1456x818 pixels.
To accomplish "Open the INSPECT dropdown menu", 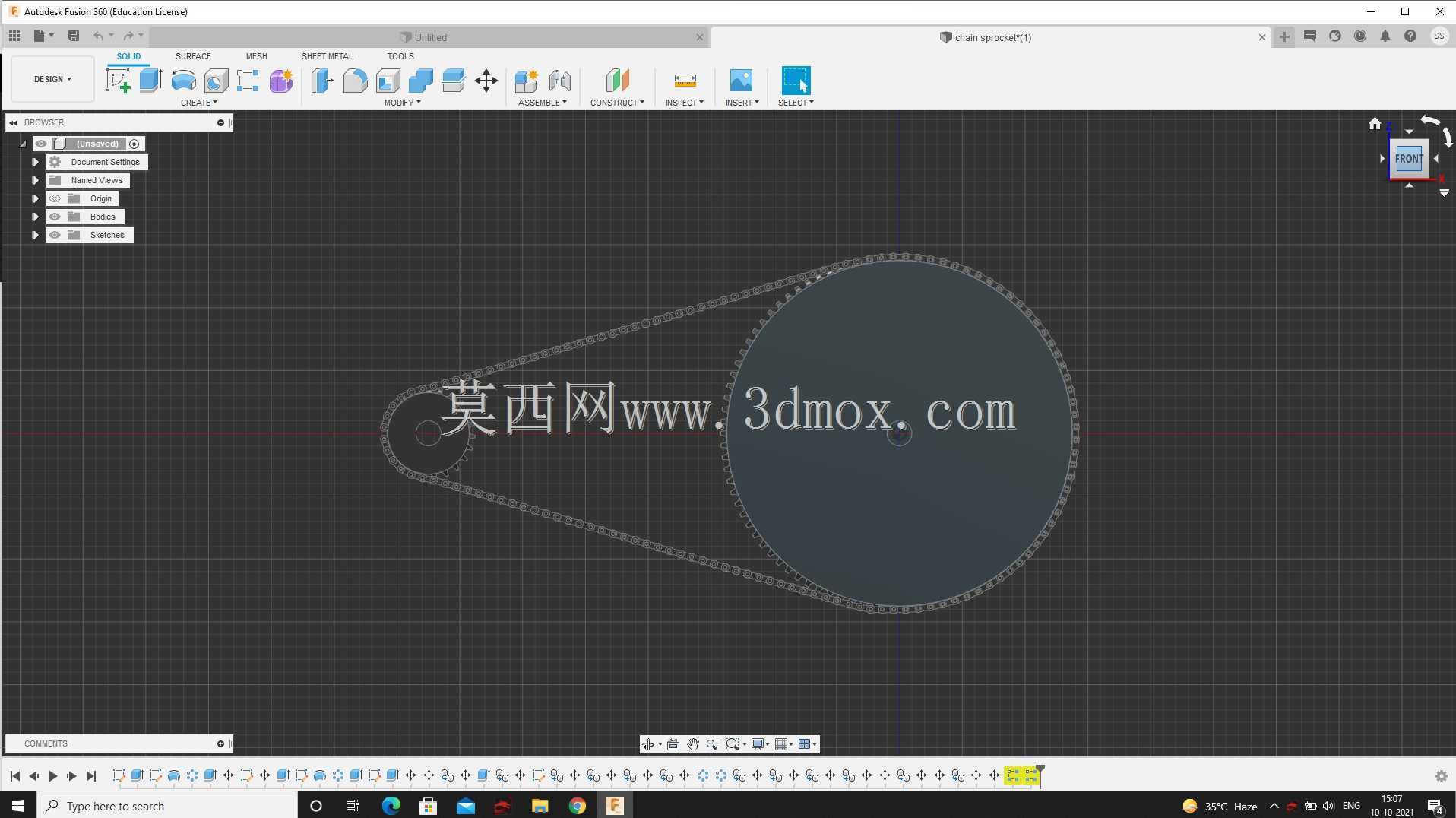I will tap(684, 103).
